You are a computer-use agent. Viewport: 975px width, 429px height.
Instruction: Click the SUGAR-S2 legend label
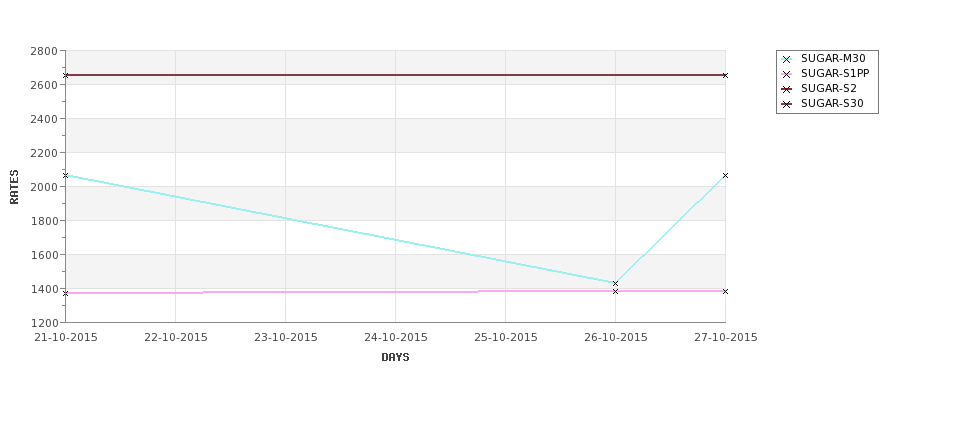[828, 88]
